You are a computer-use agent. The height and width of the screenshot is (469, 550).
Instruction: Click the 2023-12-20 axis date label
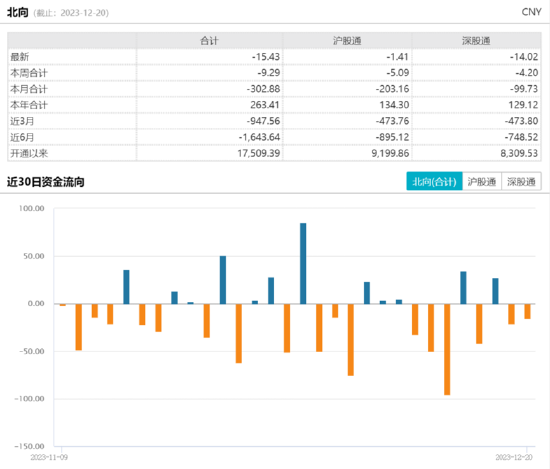click(x=514, y=457)
